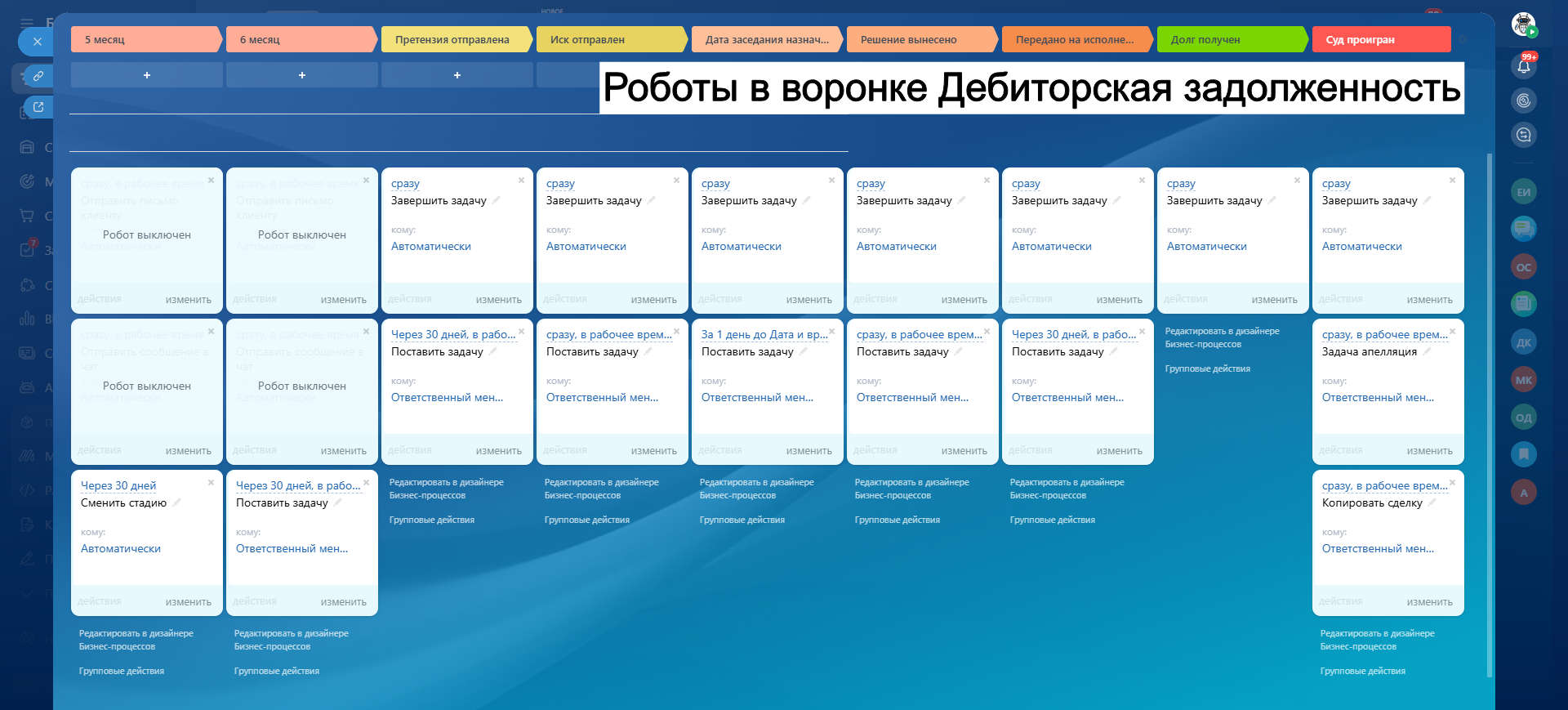Open the chat exchange bubble icon in sidebar
The image size is (1568, 710).
coord(1523,135)
